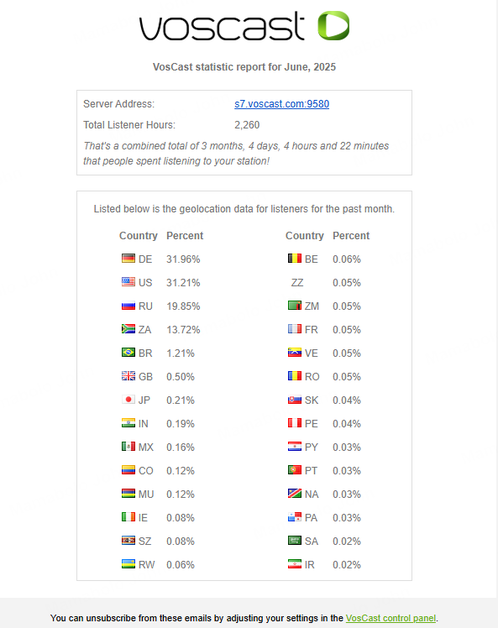
Task: Click the Belgium flag next to BE
Action: click(x=294, y=258)
